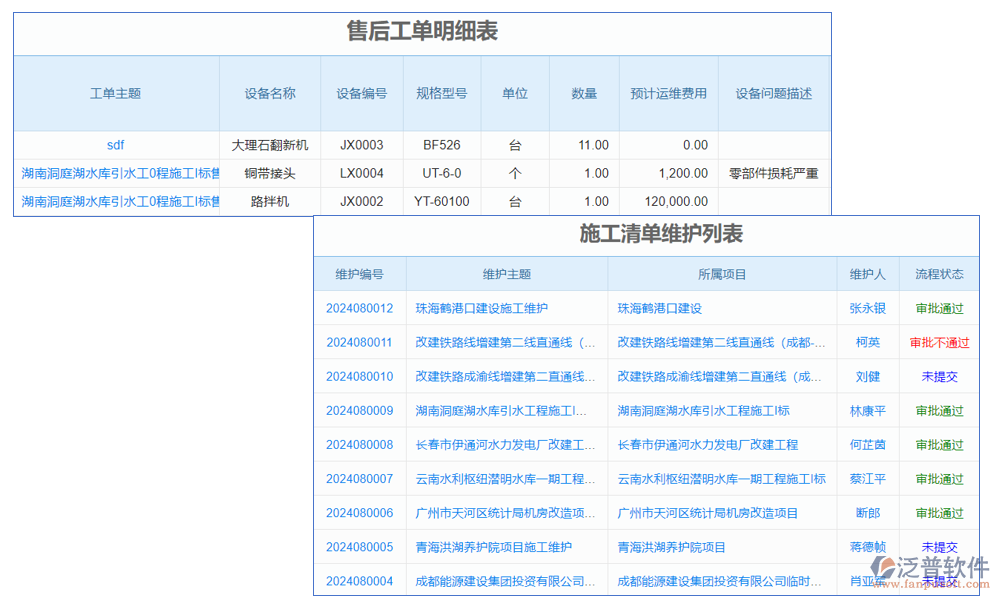Select maintenance number 2024080009 link
Viewport: 1000px width, 600px height.
[359, 410]
